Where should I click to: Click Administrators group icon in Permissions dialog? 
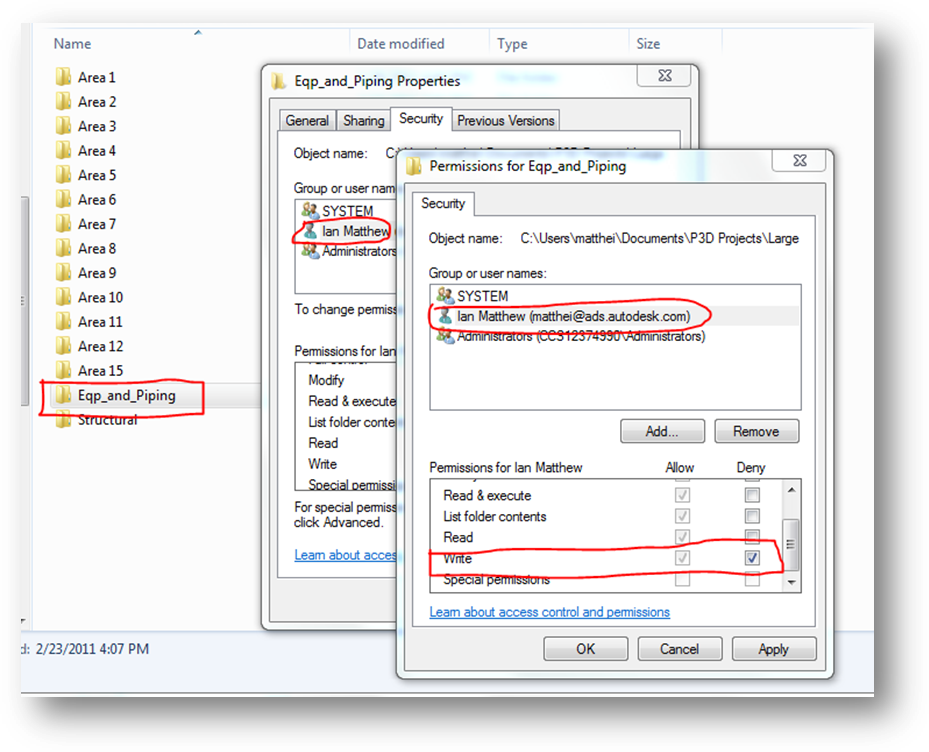point(445,336)
